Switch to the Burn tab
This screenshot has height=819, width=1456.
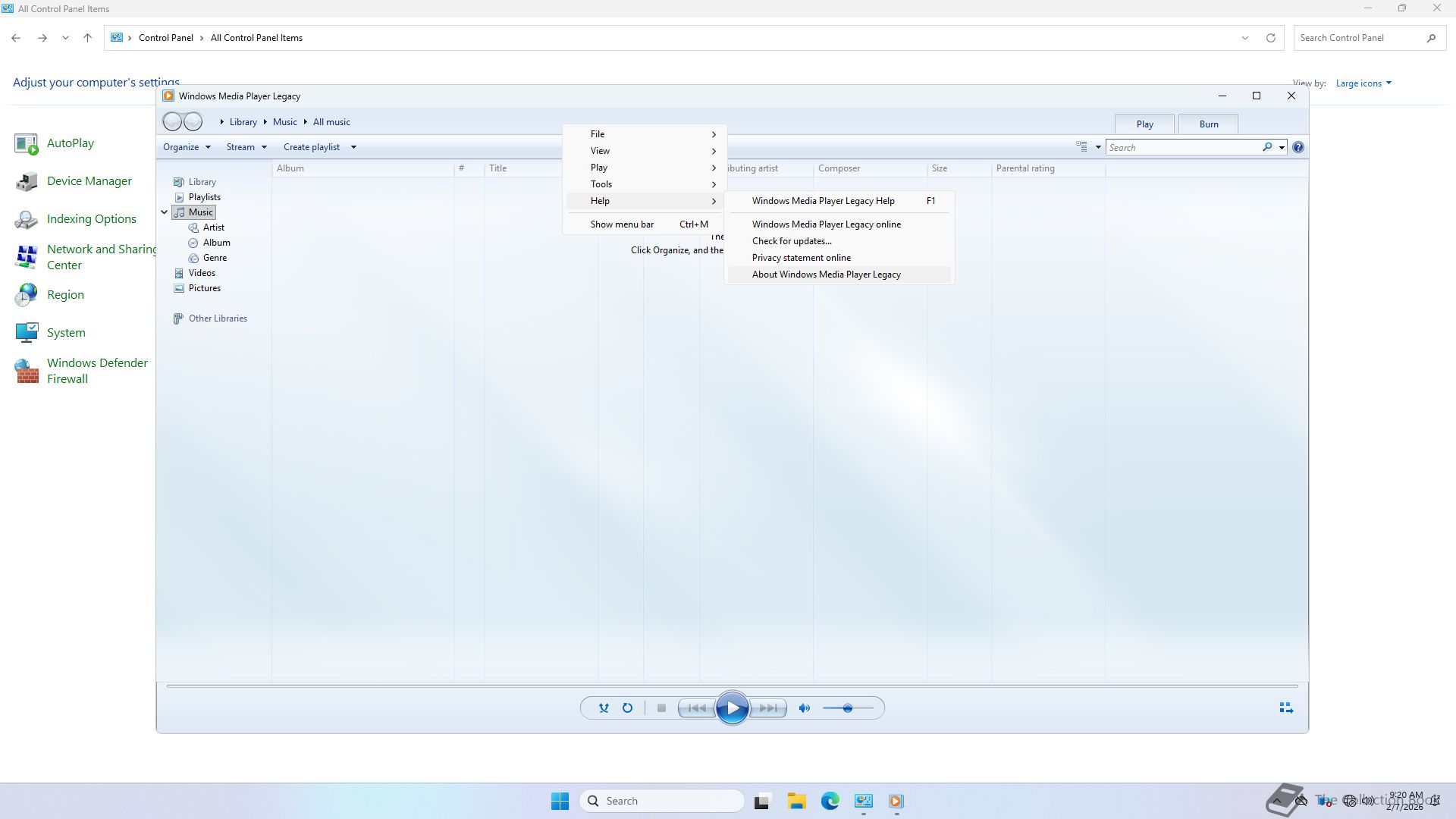click(x=1209, y=124)
